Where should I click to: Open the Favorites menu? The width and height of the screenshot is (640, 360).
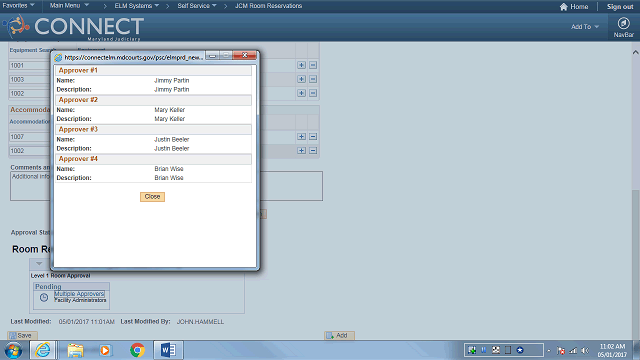click(x=18, y=5)
